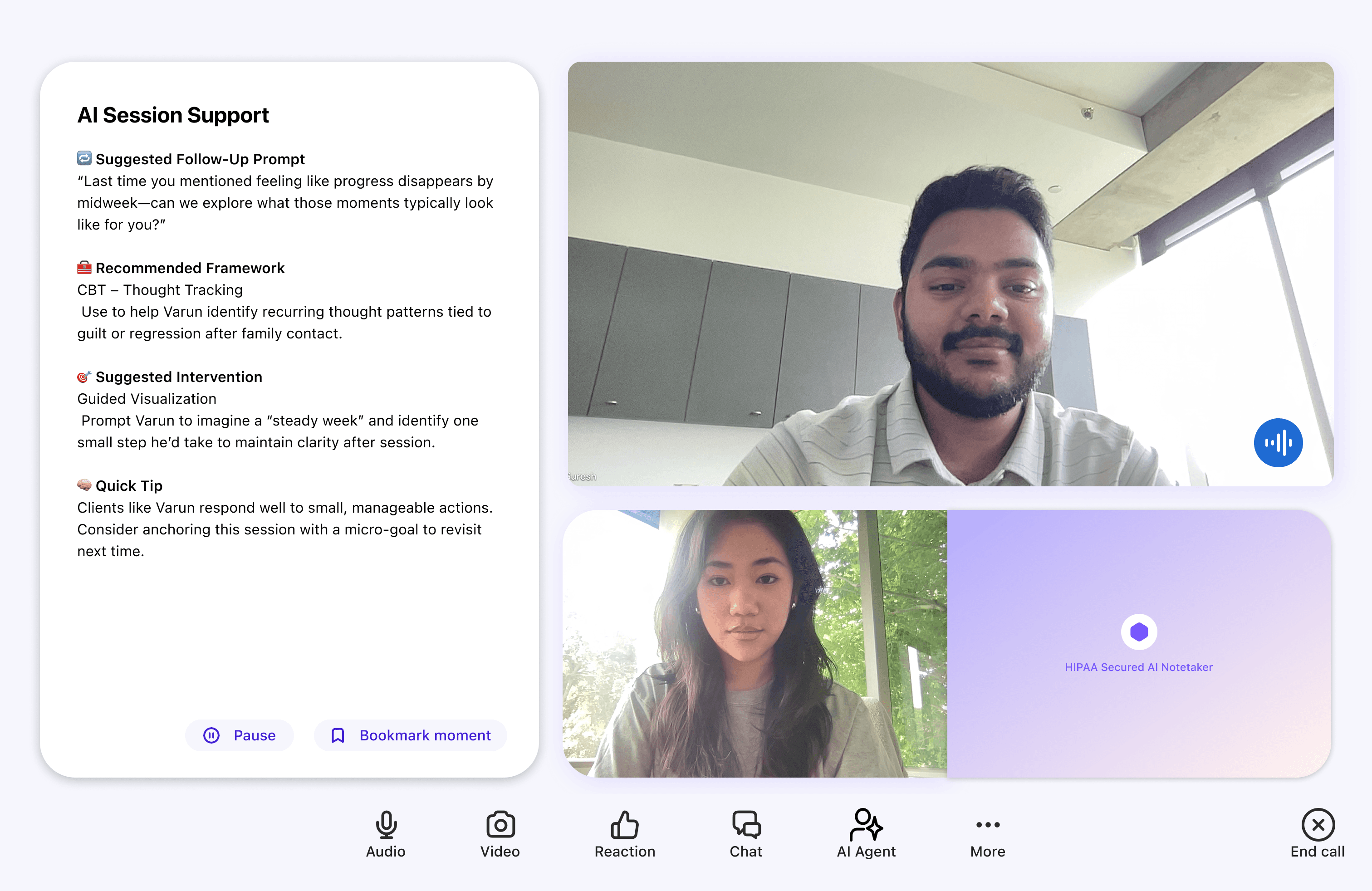Click the HIPAA notetaker hexagon icon

coord(1138,632)
